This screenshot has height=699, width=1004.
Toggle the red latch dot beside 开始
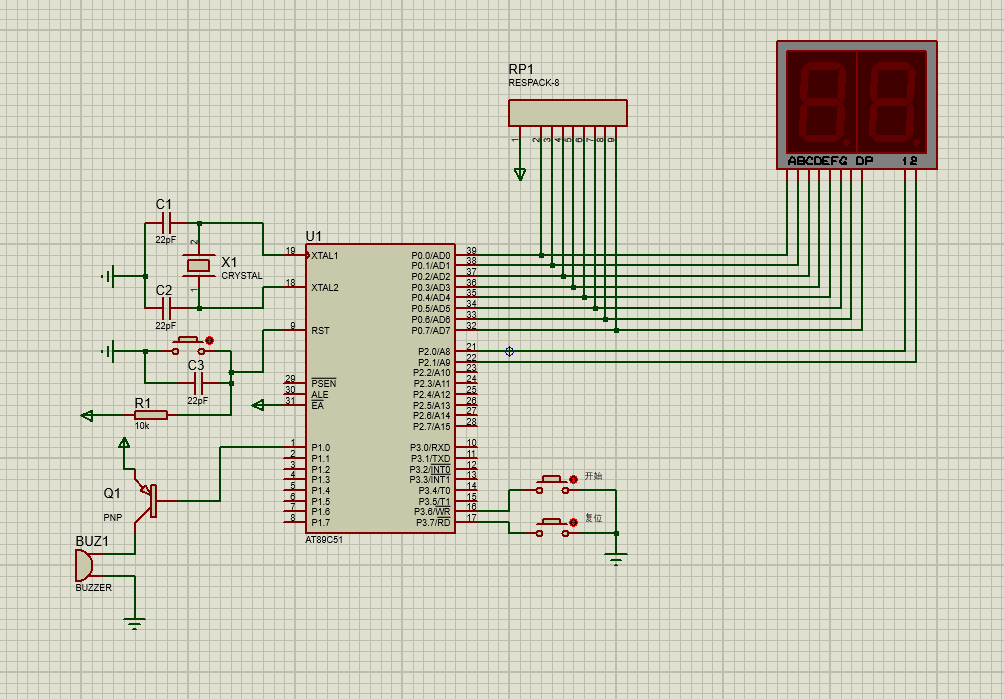tap(573, 479)
